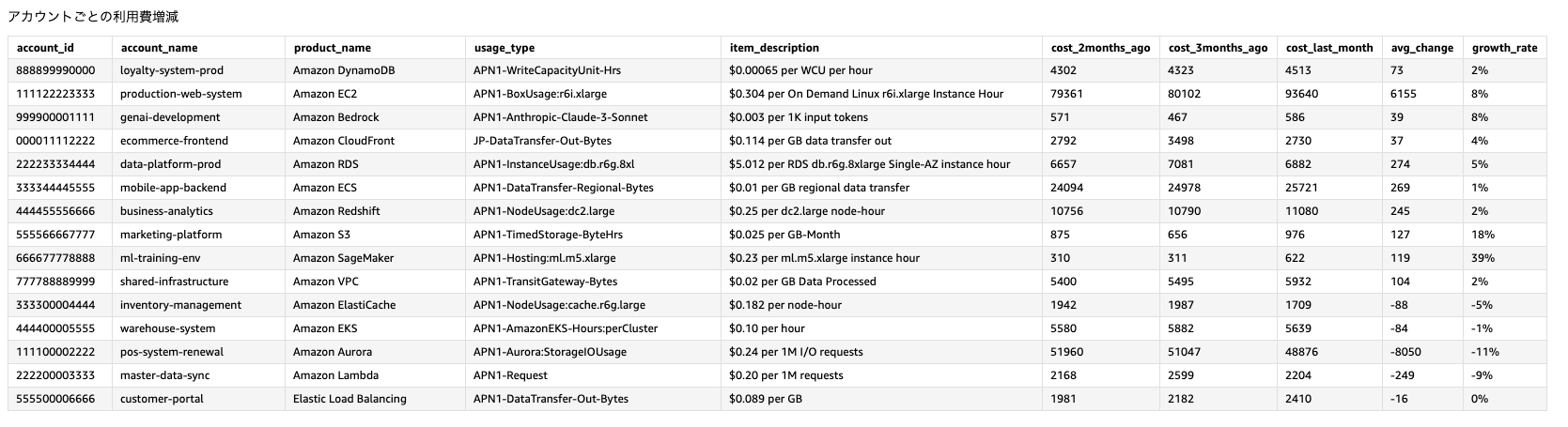Click the Amazon Bedrock product cell
Screen dimensions: 1568x427
[336, 117]
